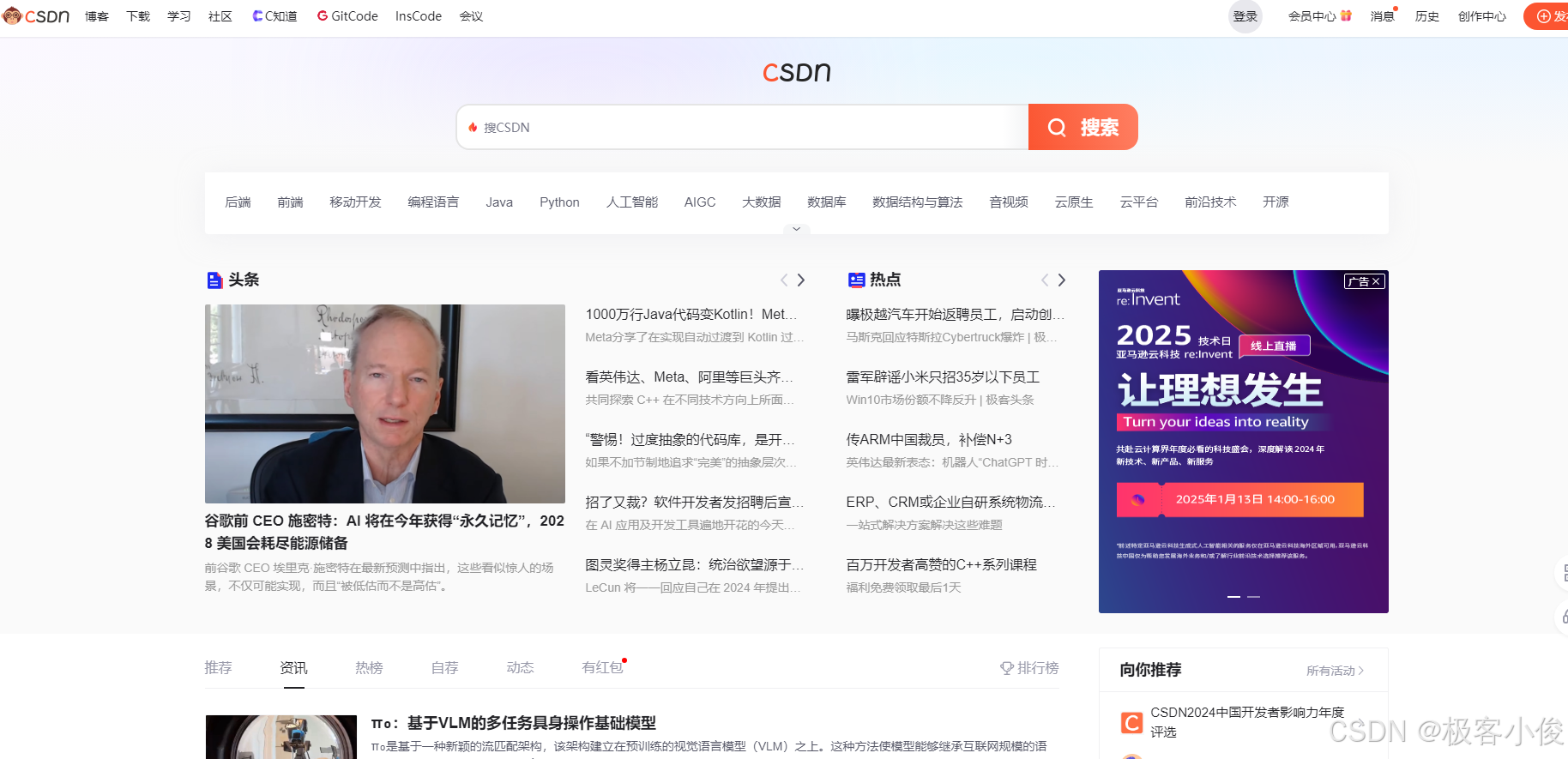Switch to the 热榜 feed tab
Screen dimensions: 1568x759
pyautogui.click(x=369, y=668)
